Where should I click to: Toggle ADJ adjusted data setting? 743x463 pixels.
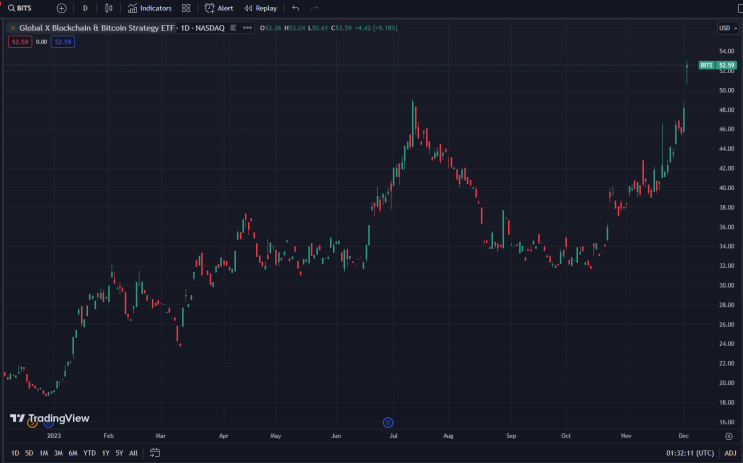coord(730,453)
